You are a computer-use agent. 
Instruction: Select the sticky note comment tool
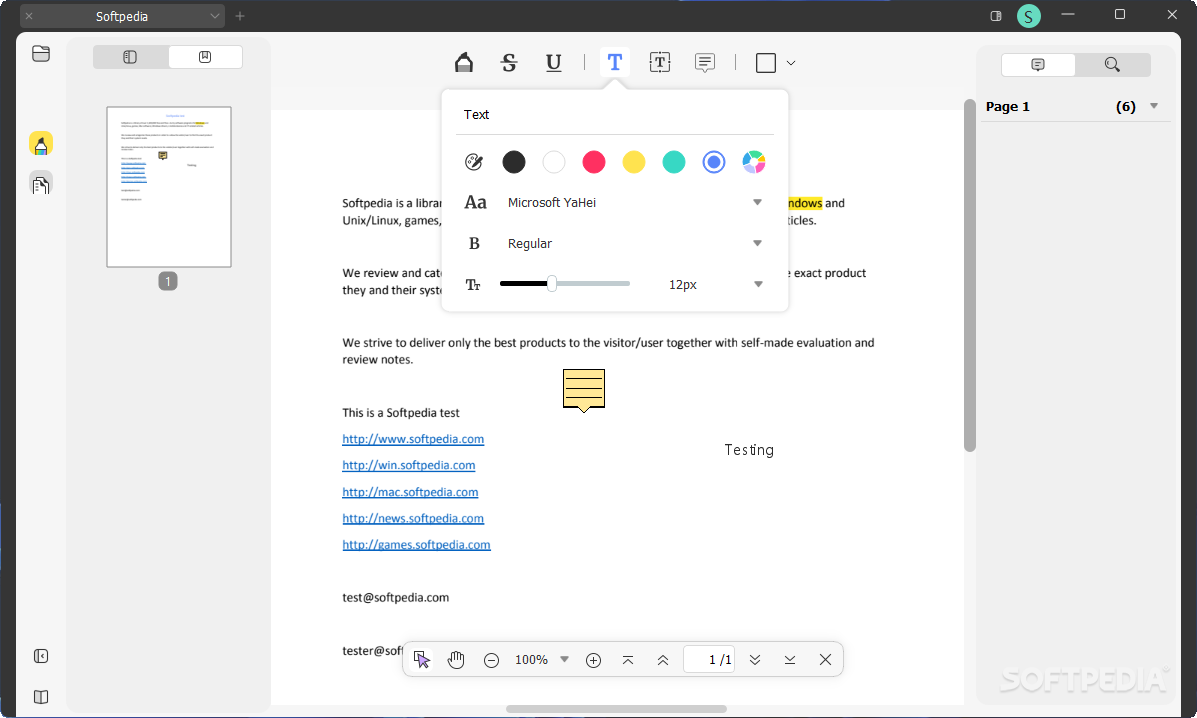point(705,63)
